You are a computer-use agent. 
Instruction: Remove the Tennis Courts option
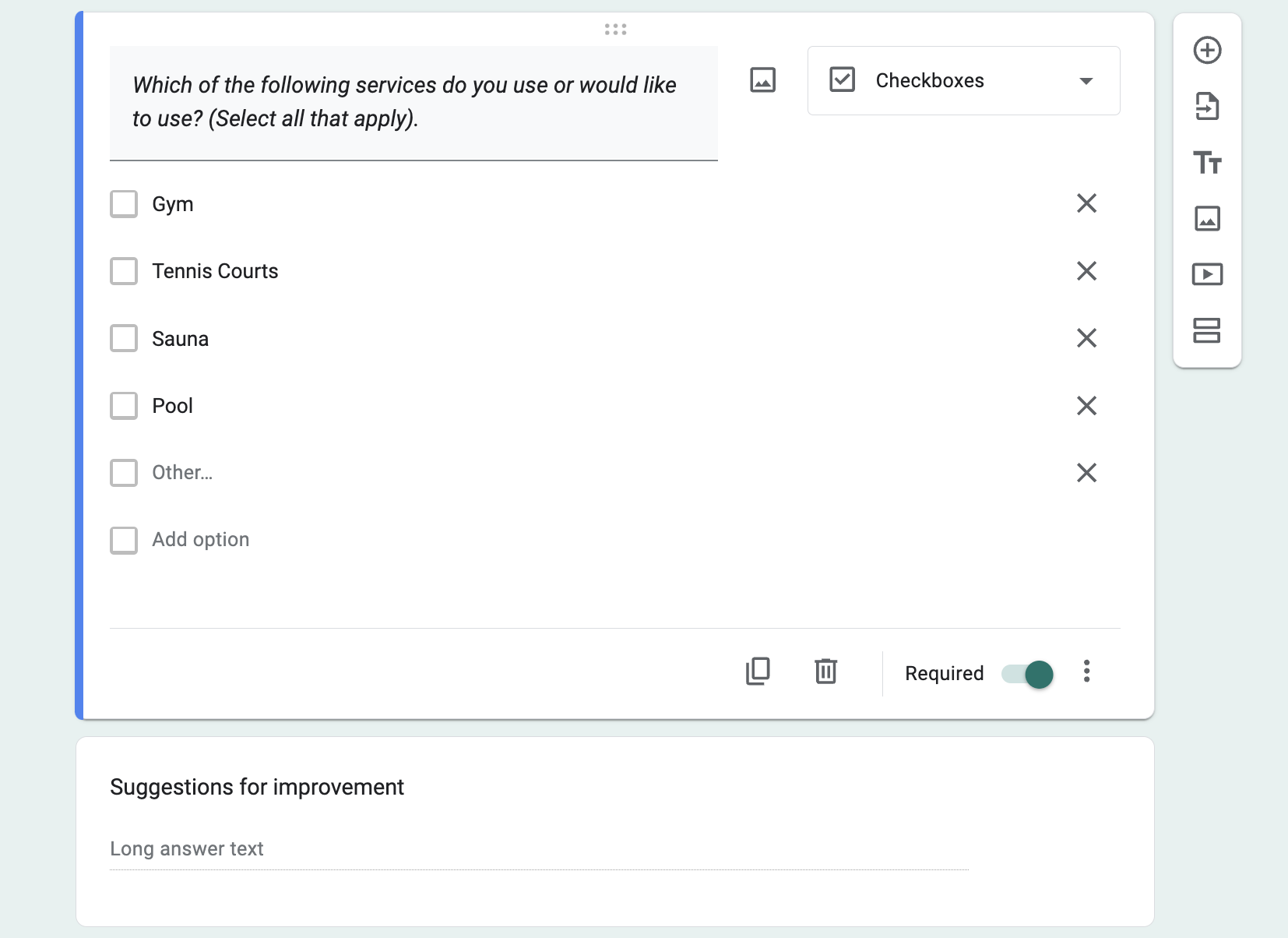click(x=1087, y=271)
